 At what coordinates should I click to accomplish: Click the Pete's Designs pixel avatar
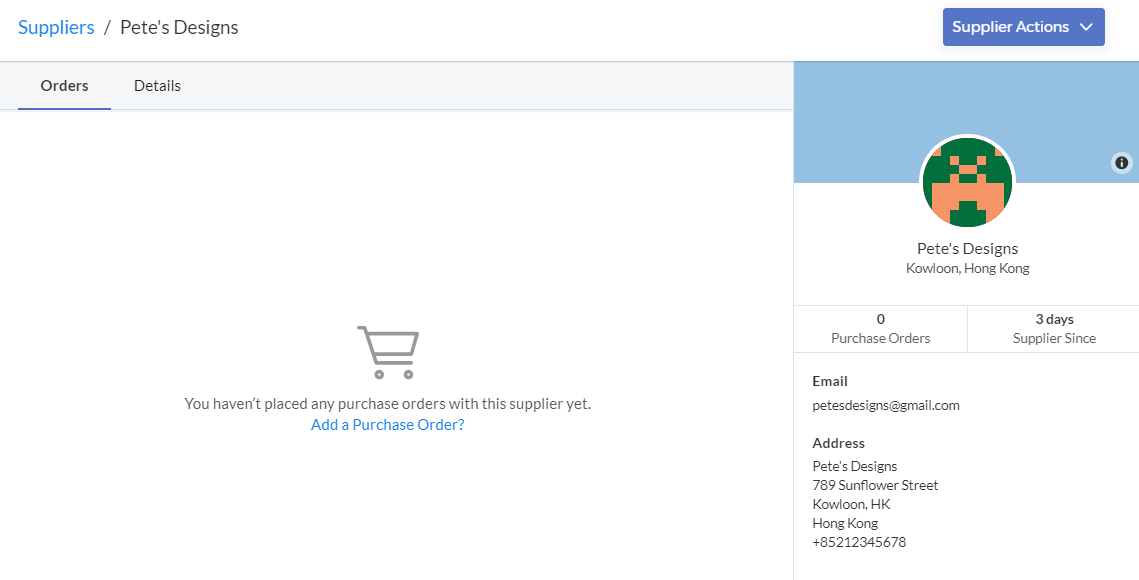coord(967,182)
